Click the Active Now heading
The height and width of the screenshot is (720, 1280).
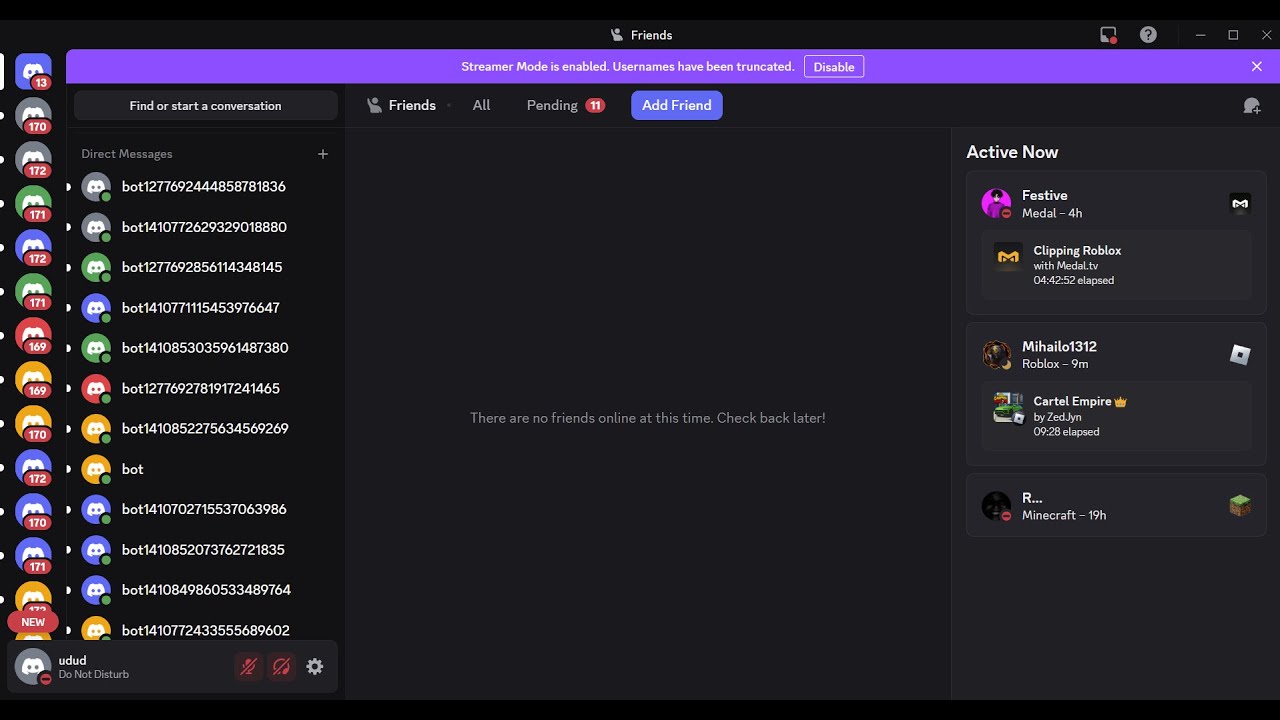(x=1012, y=152)
